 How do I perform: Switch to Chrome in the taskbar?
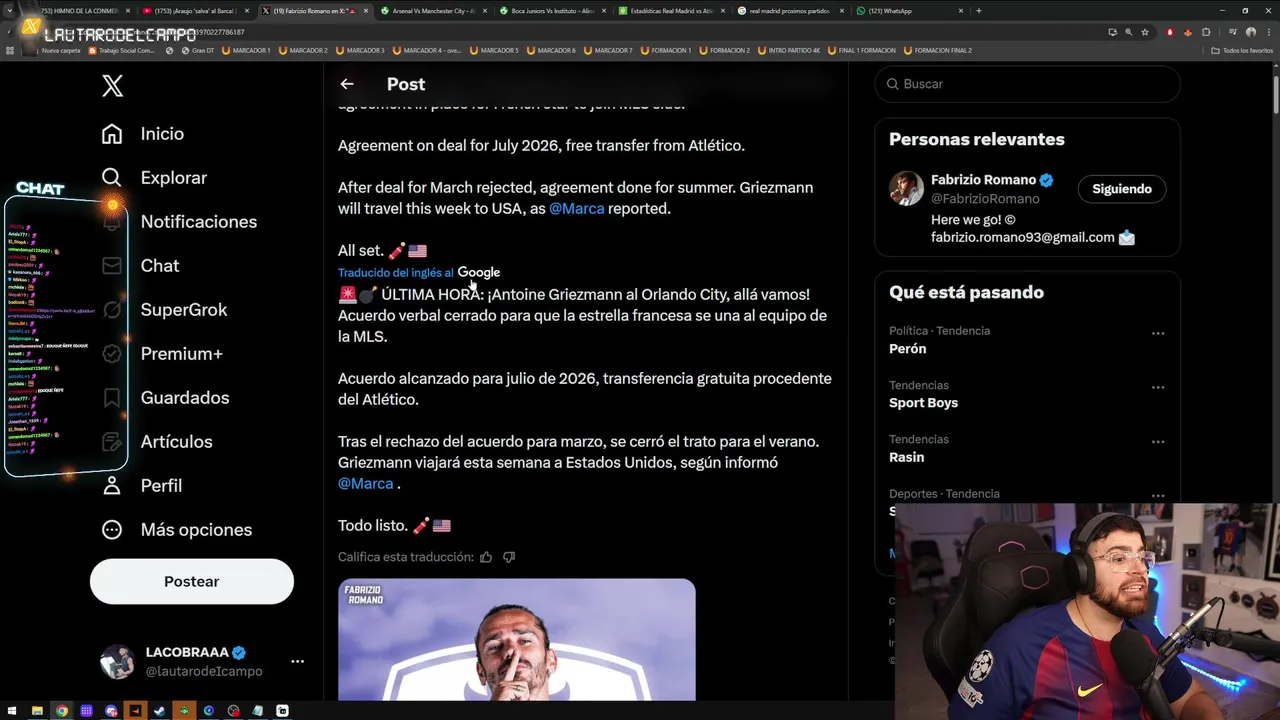(x=62, y=711)
